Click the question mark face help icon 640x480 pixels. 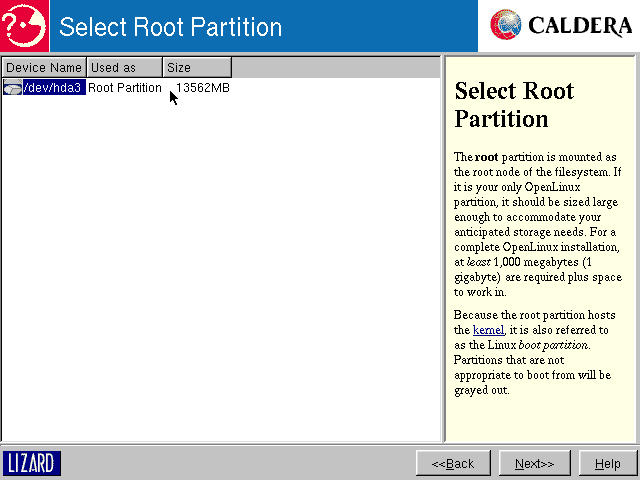click(24, 25)
